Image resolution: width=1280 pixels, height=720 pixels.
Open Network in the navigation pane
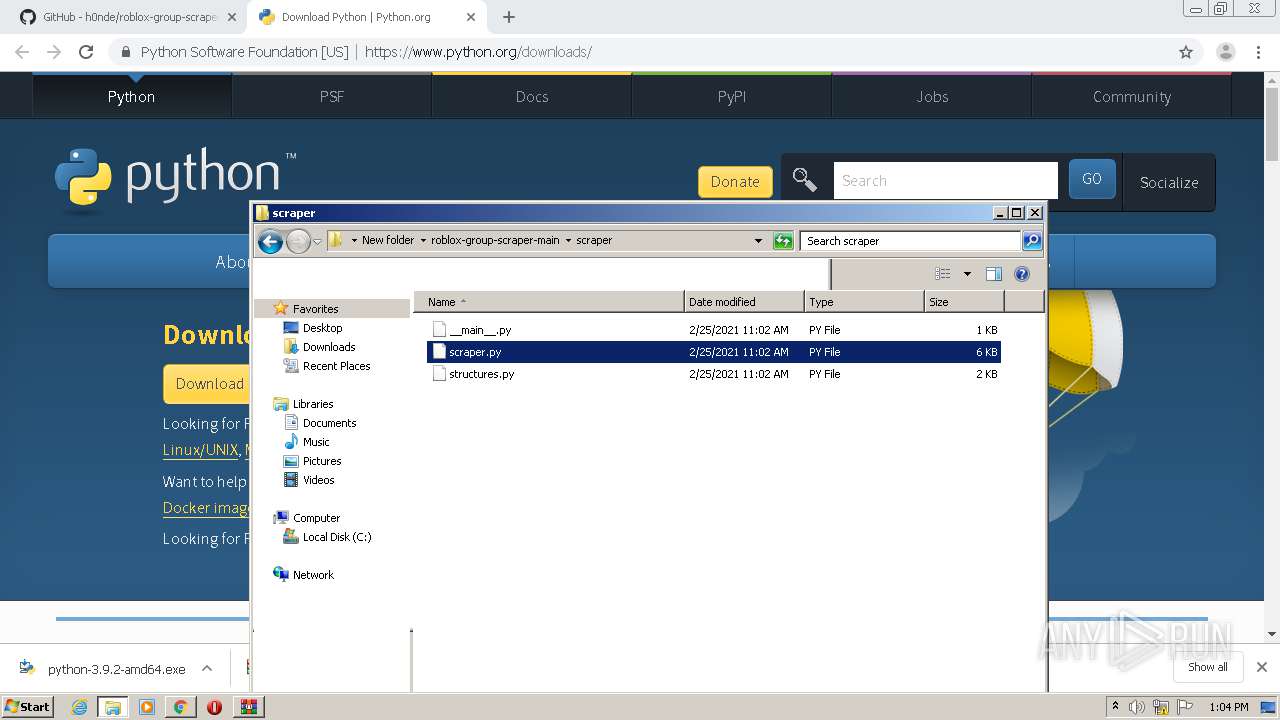pos(313,575)
